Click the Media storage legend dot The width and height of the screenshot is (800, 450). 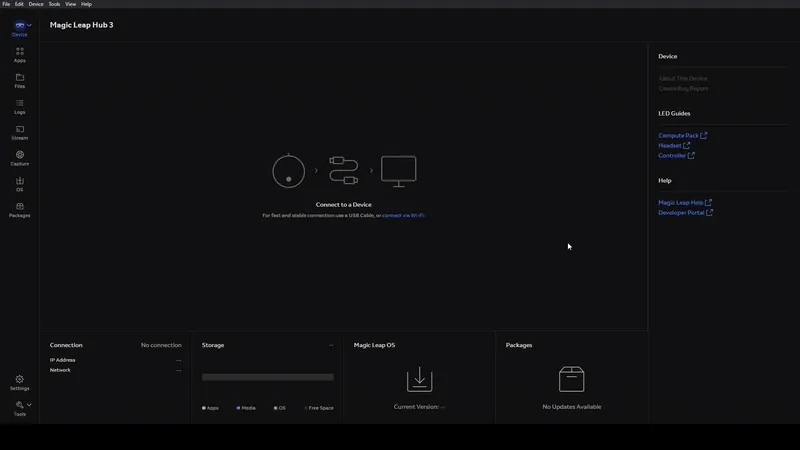point(238,408)
